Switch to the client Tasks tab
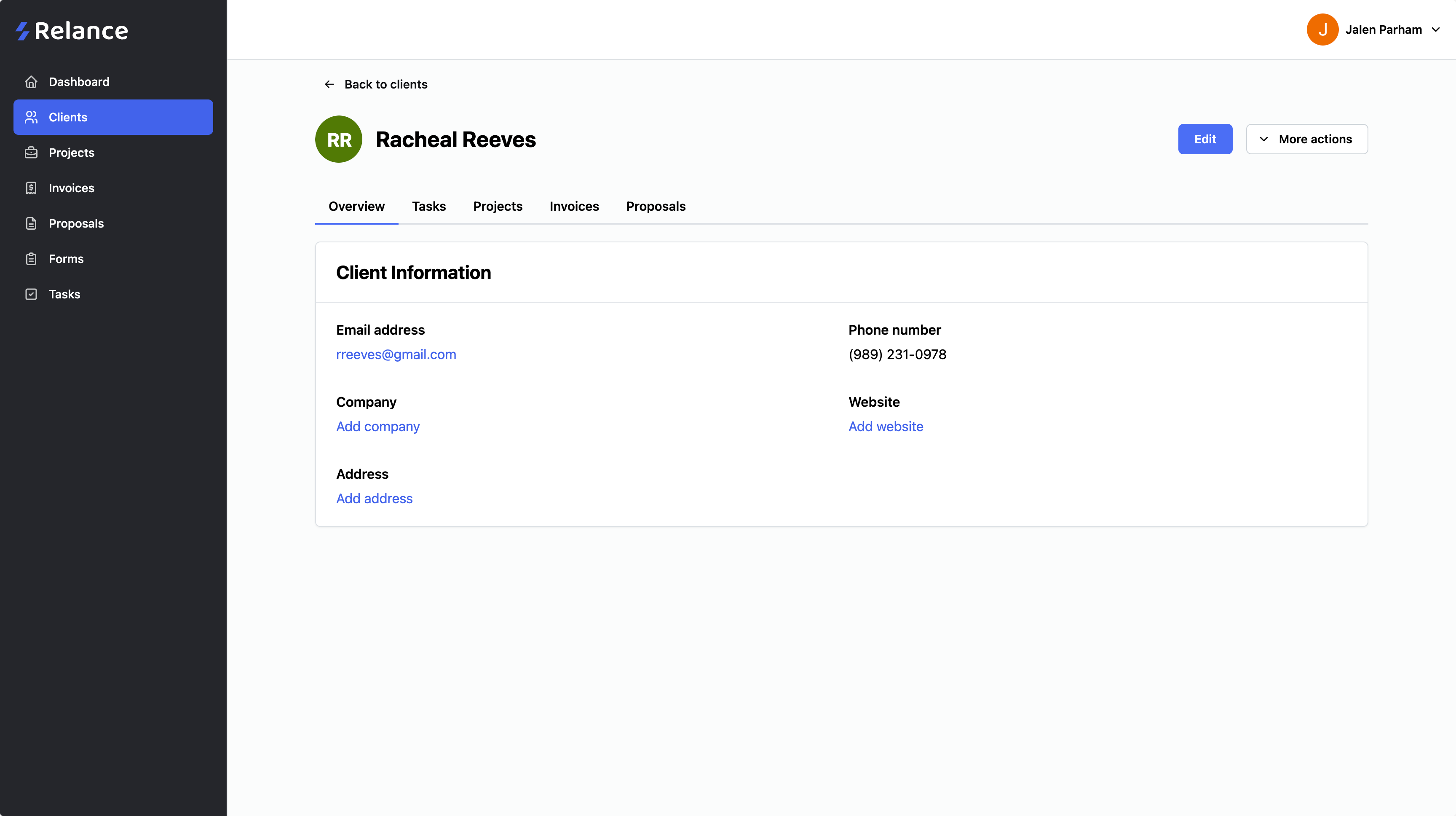Image resolution: width=1456 pixels, height=816 pixels. [x=428, y=207]
